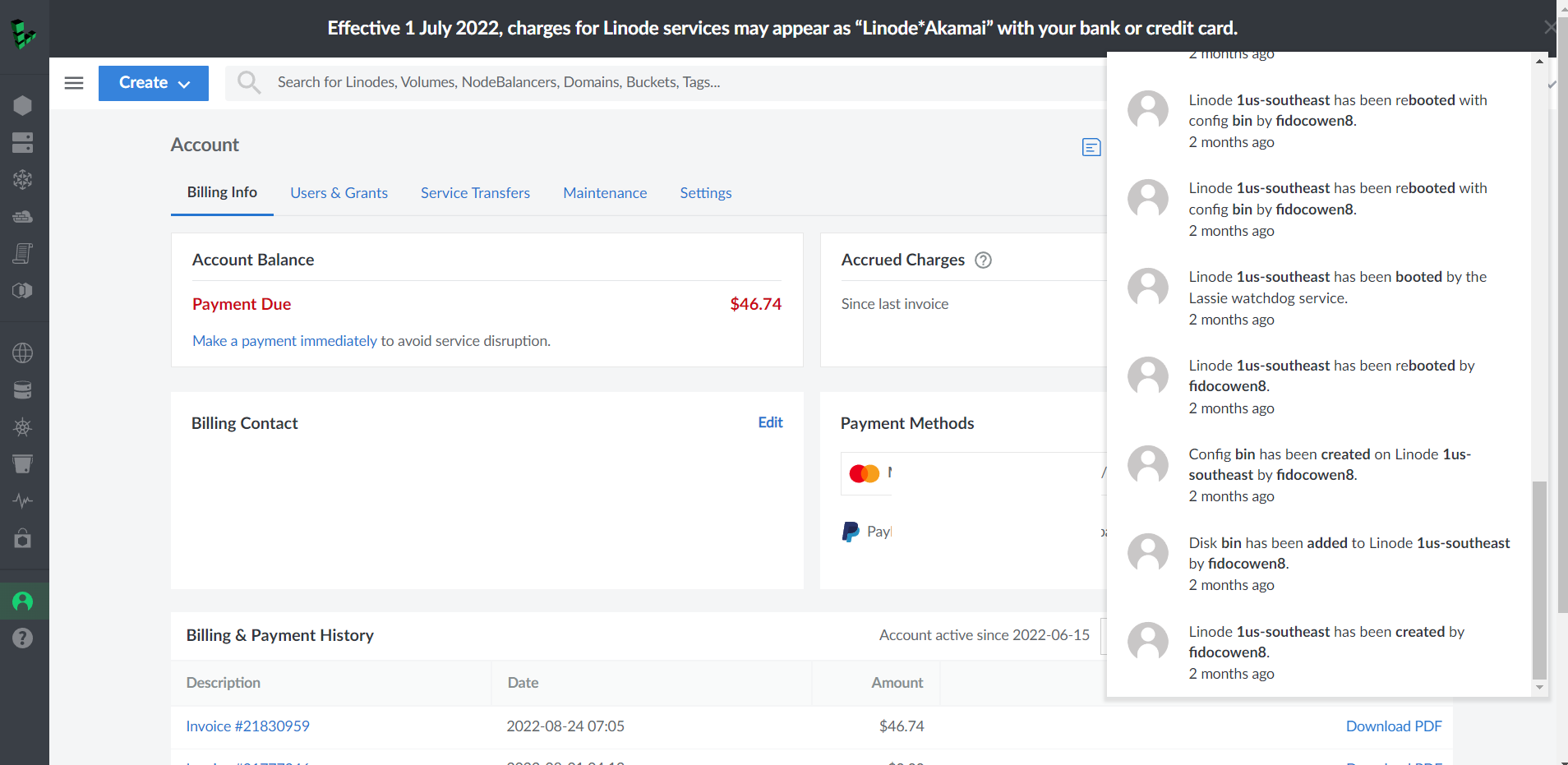Edit the Billing Contact
This screenshot has height=765, width=1568.
coord(770,422)
